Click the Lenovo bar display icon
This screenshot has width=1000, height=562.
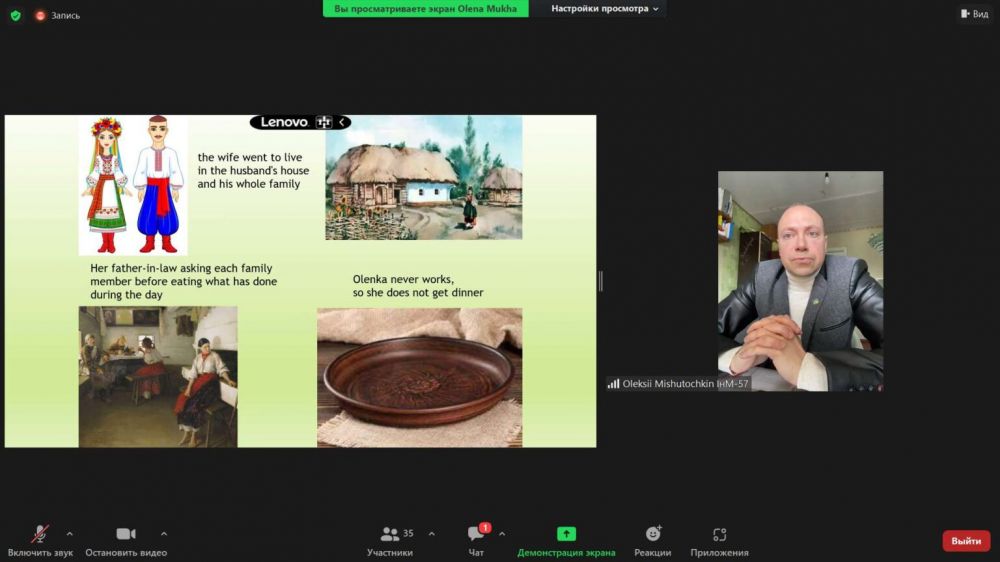[x=323, y=122]
